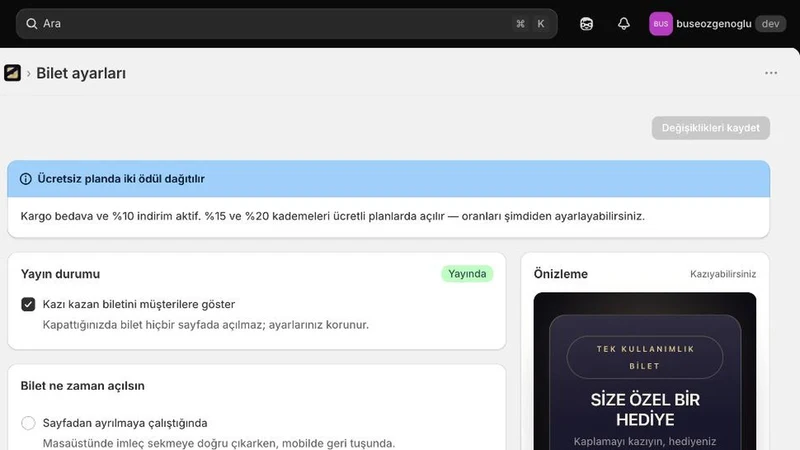Click the Kargo bedava banner description text

(x=333, y=216)
